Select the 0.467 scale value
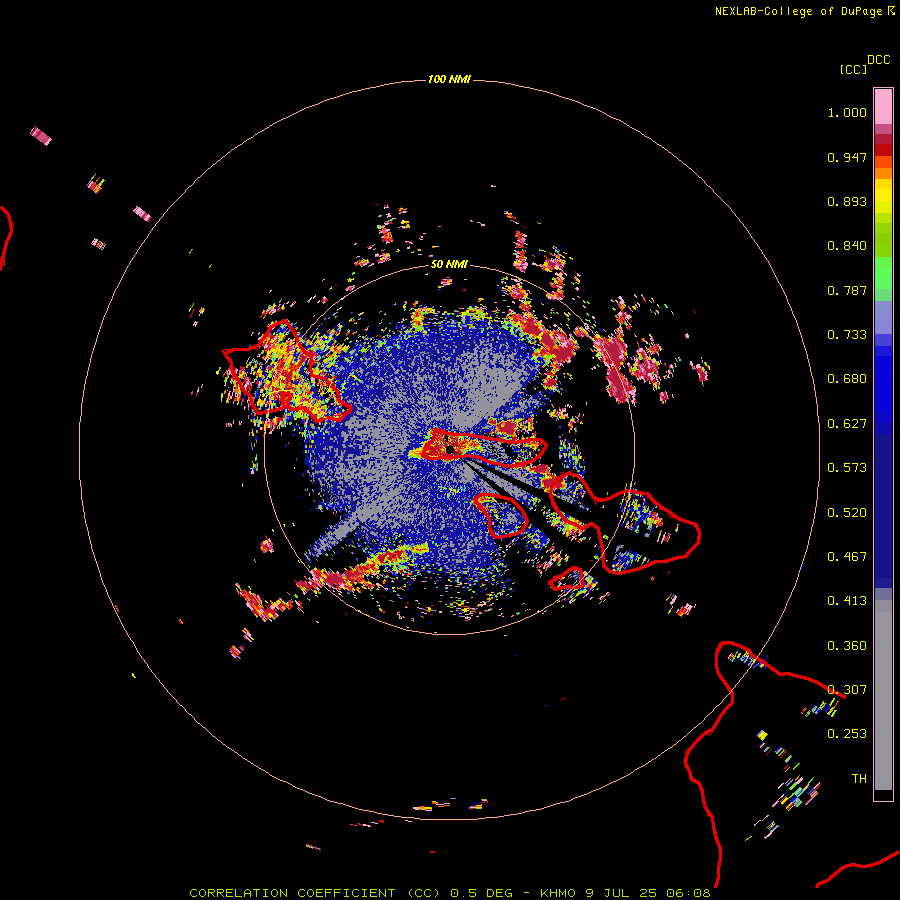This screenshot has width=900, height=900. click(847, 557)
